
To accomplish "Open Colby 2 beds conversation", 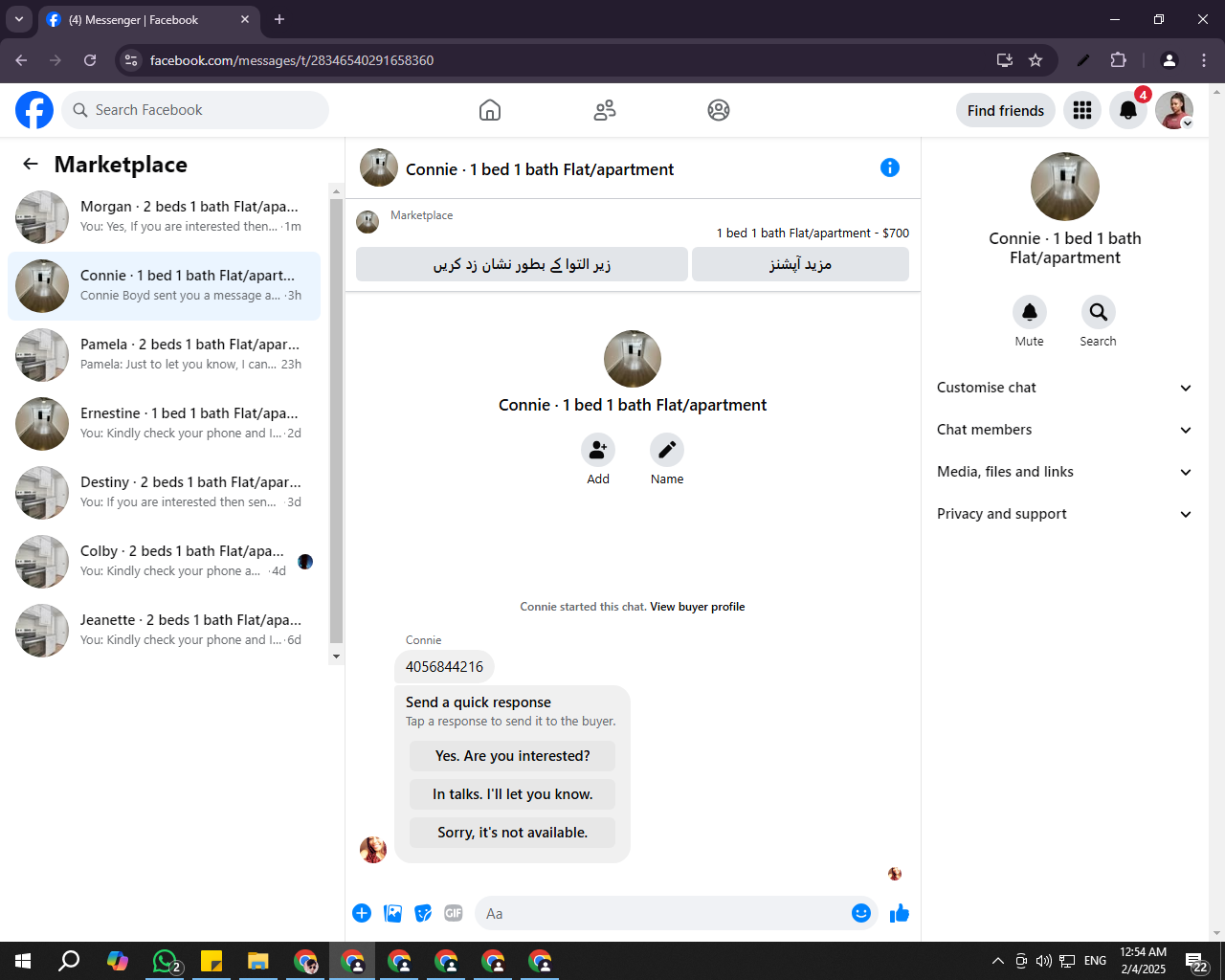I will click(164, 562).
